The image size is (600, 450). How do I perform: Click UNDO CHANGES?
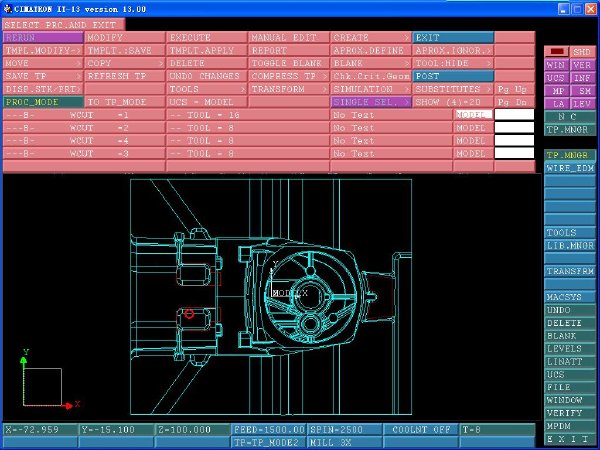click(207, 76)
